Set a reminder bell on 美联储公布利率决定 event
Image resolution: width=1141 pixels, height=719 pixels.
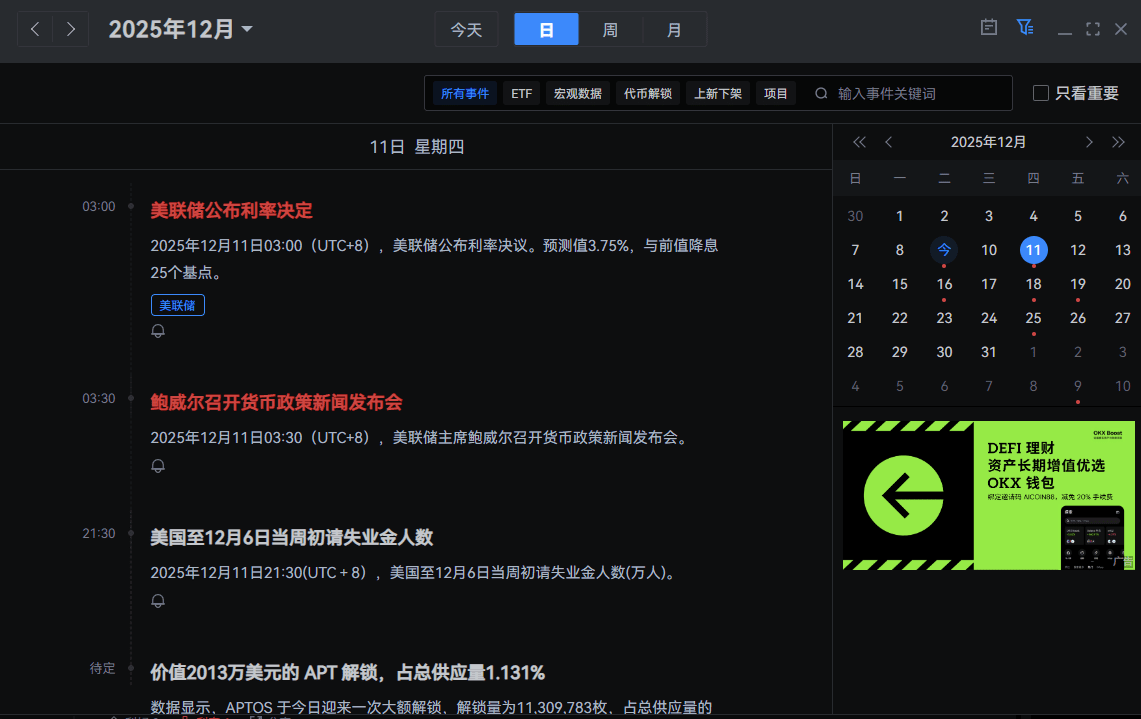pyautogui.click(x=157, y=330)
